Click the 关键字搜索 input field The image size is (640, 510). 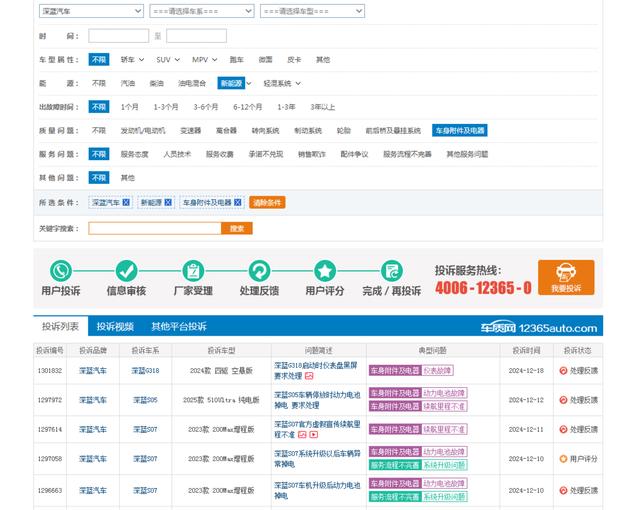(155, 228)
